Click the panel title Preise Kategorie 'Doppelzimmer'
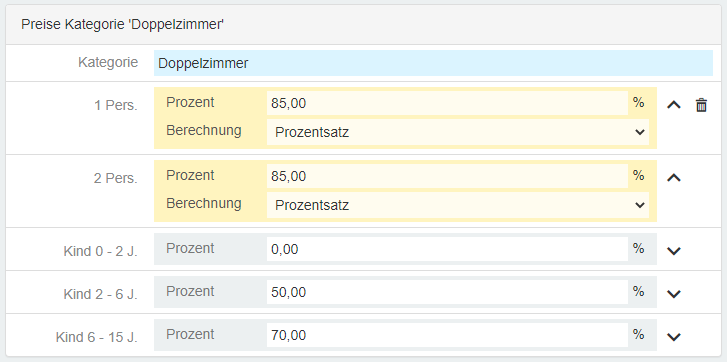This screenshot has width=727, height=362. 122,25
